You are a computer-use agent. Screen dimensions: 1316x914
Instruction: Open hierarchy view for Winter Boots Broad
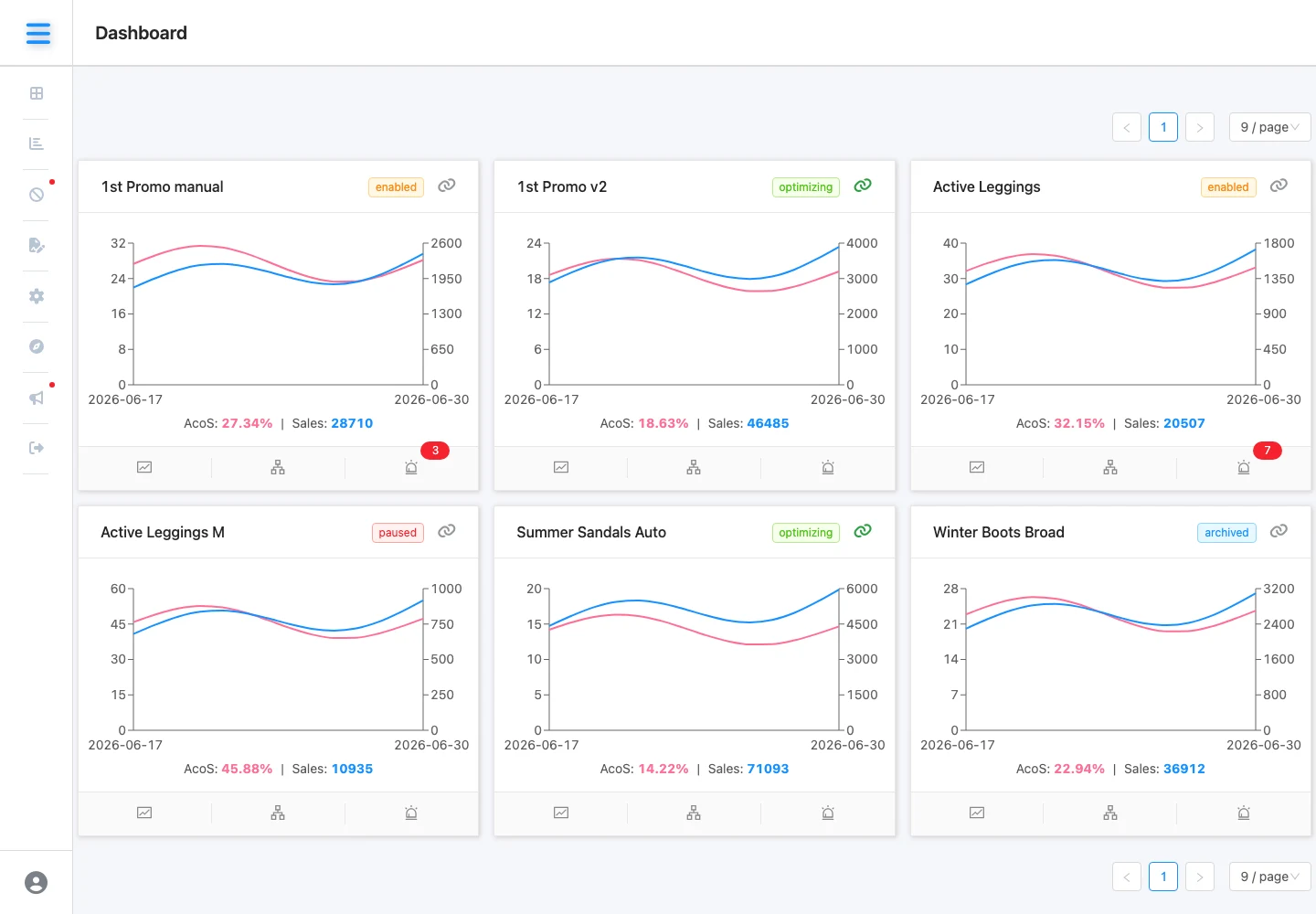tap(1110, 813)
